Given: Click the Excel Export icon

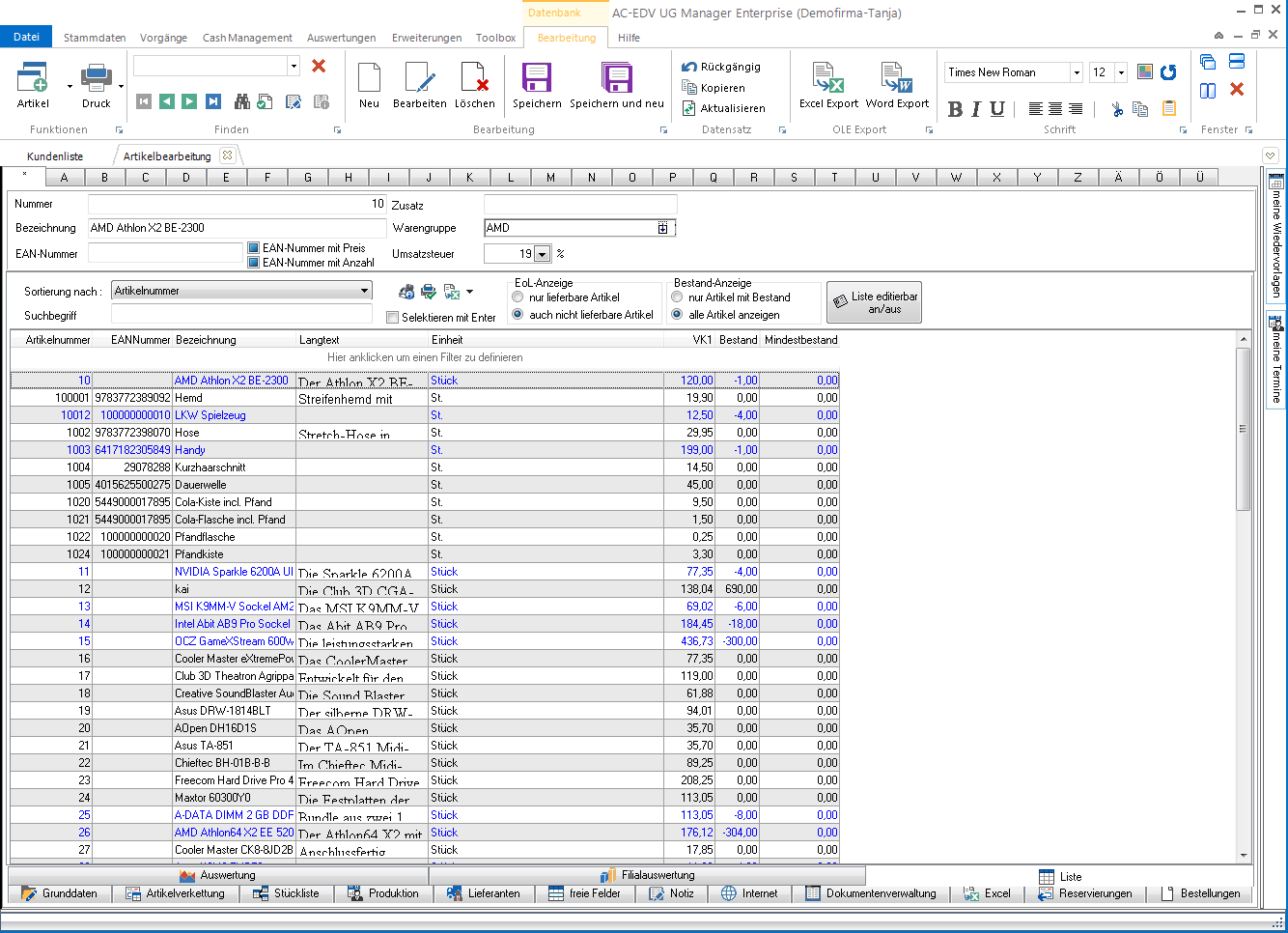Looking at the screenshot, I should click(827, 79).
